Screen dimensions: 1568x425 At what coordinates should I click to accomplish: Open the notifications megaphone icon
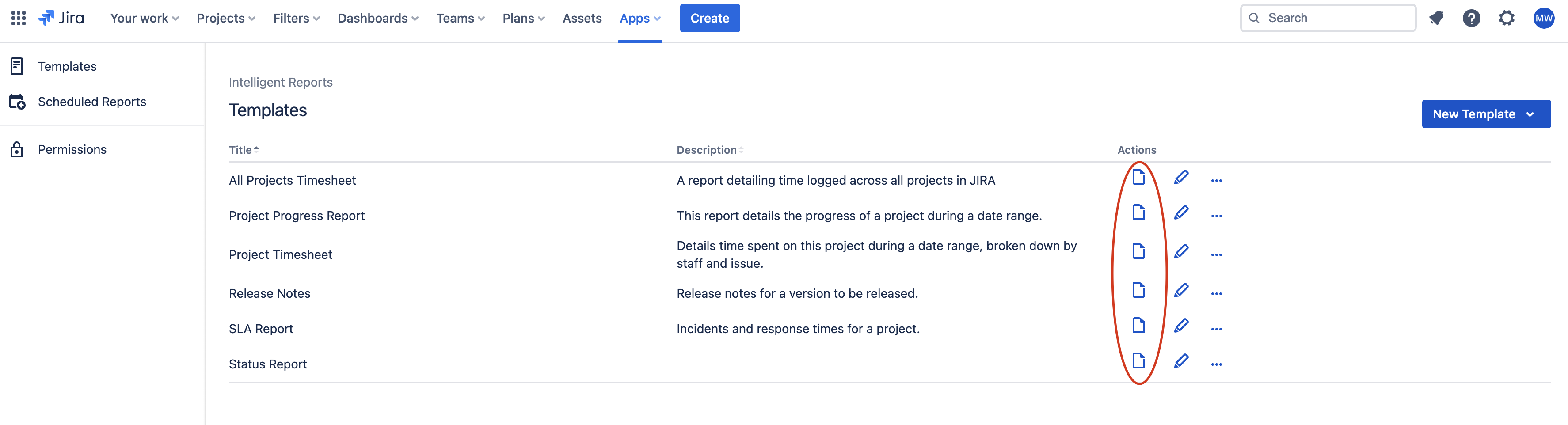1436,18
